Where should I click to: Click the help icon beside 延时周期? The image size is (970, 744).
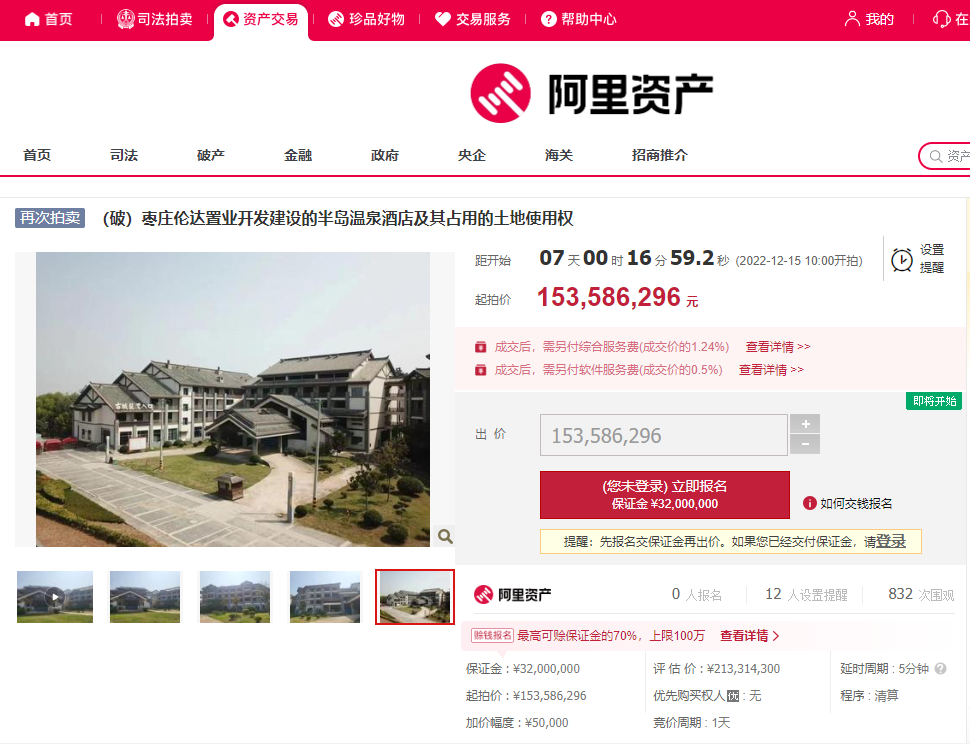coord(940,669)
